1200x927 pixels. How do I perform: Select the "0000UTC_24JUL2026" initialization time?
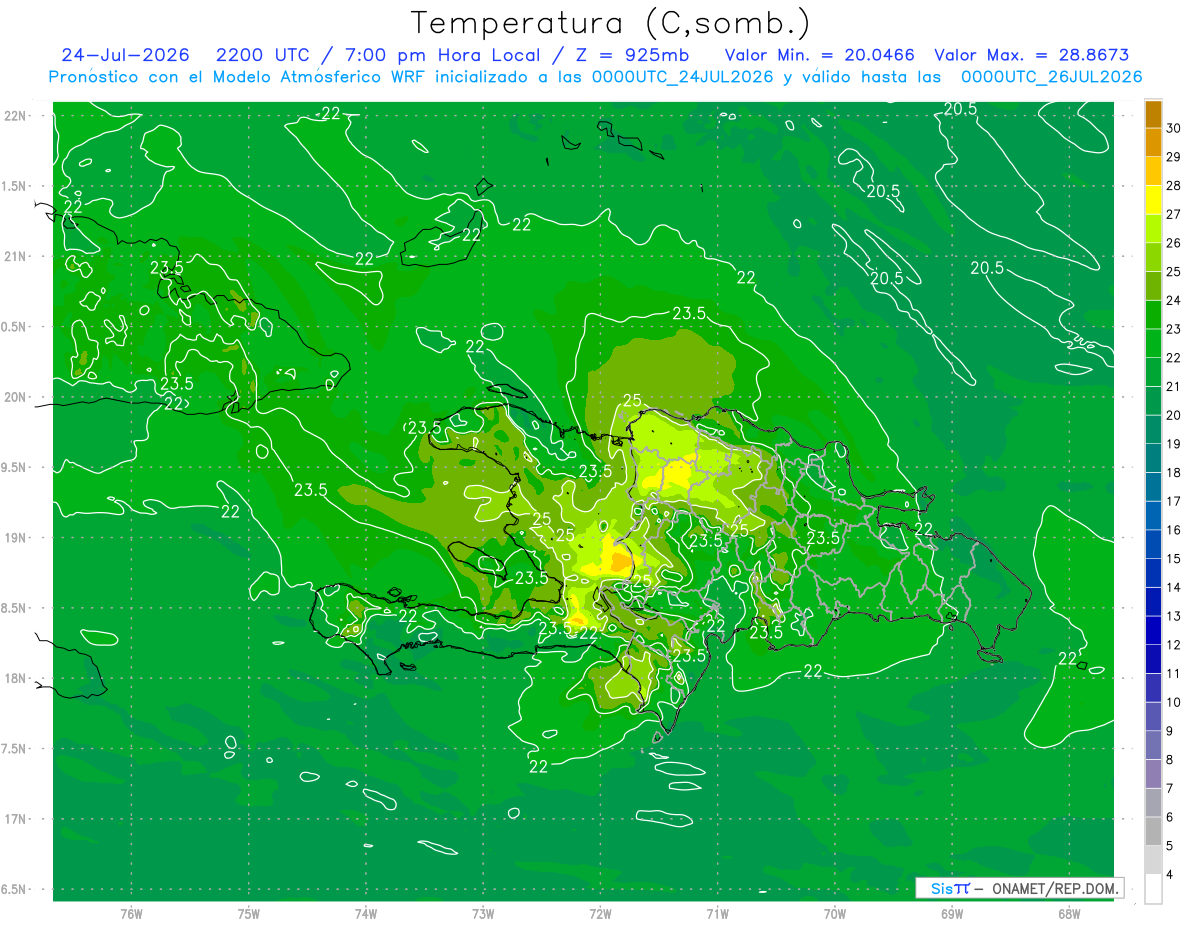683,77
